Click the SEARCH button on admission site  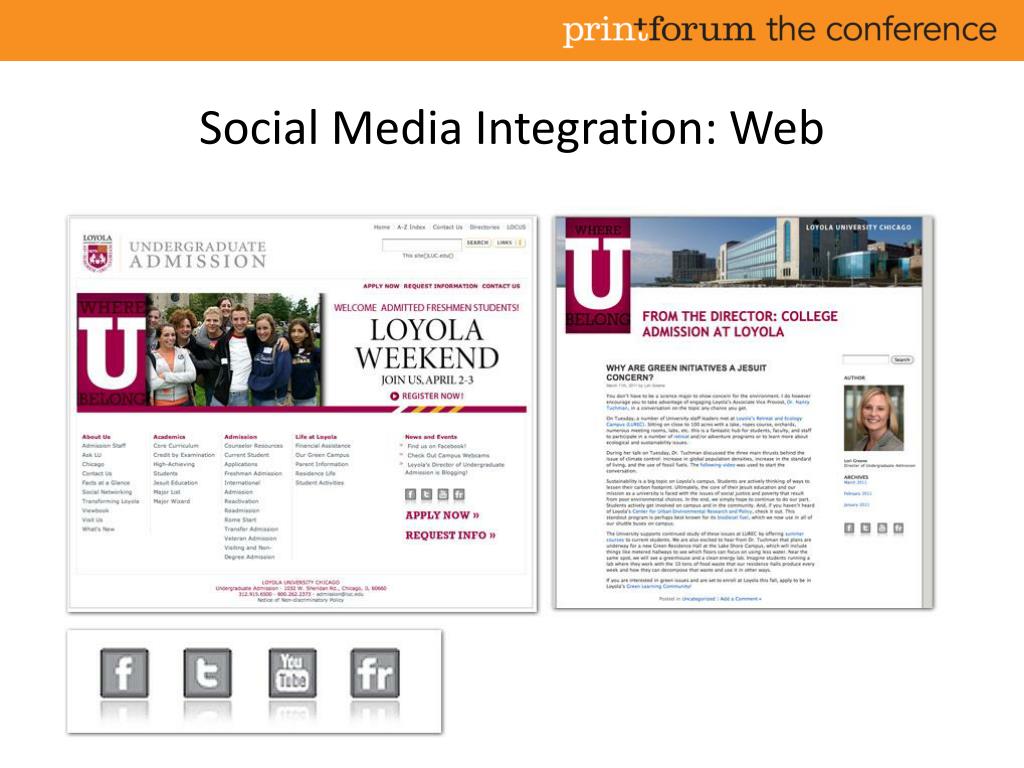click(x=477, y=242)
